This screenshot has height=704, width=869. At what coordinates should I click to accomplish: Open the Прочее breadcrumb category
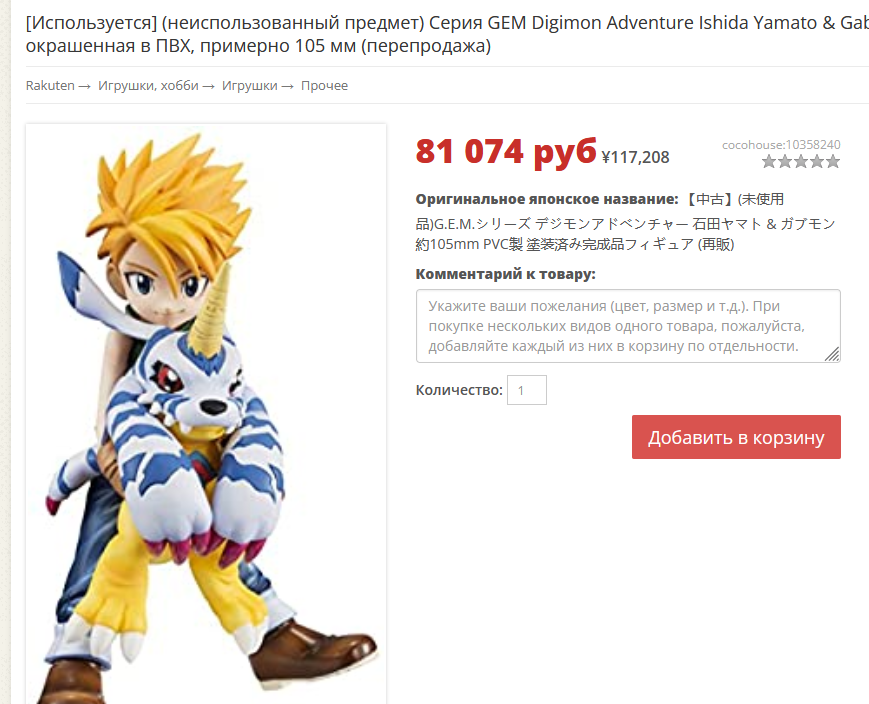pos(324,86)
